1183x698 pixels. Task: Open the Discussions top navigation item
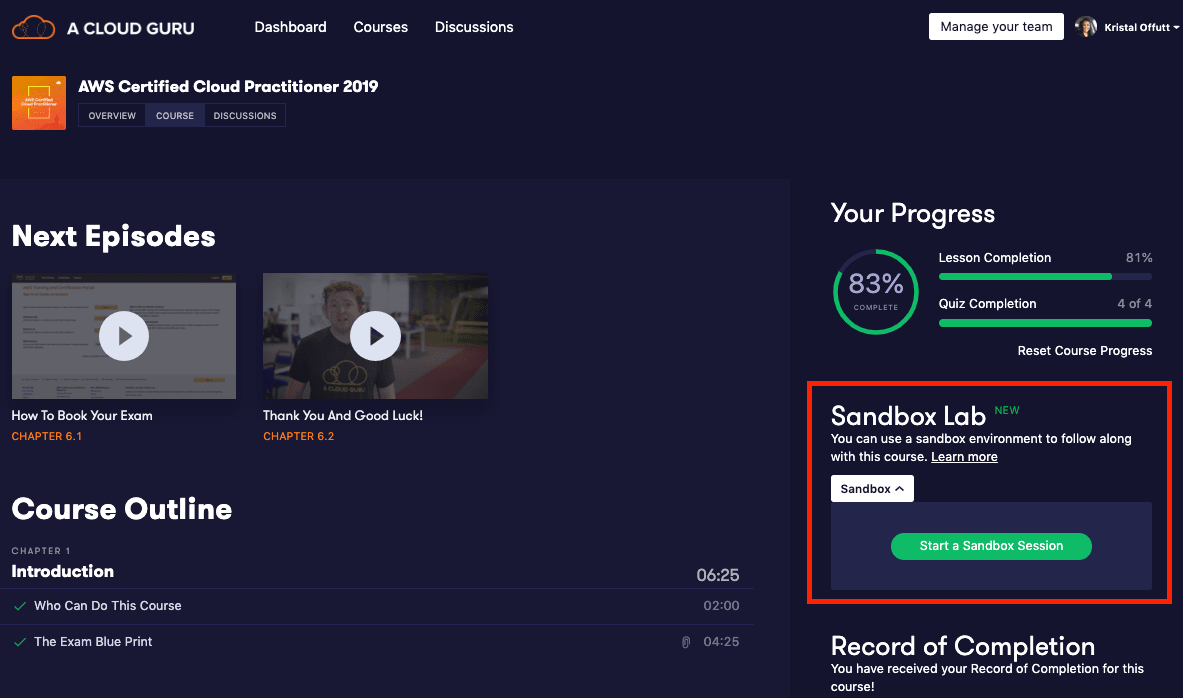[x=474, y=27]
